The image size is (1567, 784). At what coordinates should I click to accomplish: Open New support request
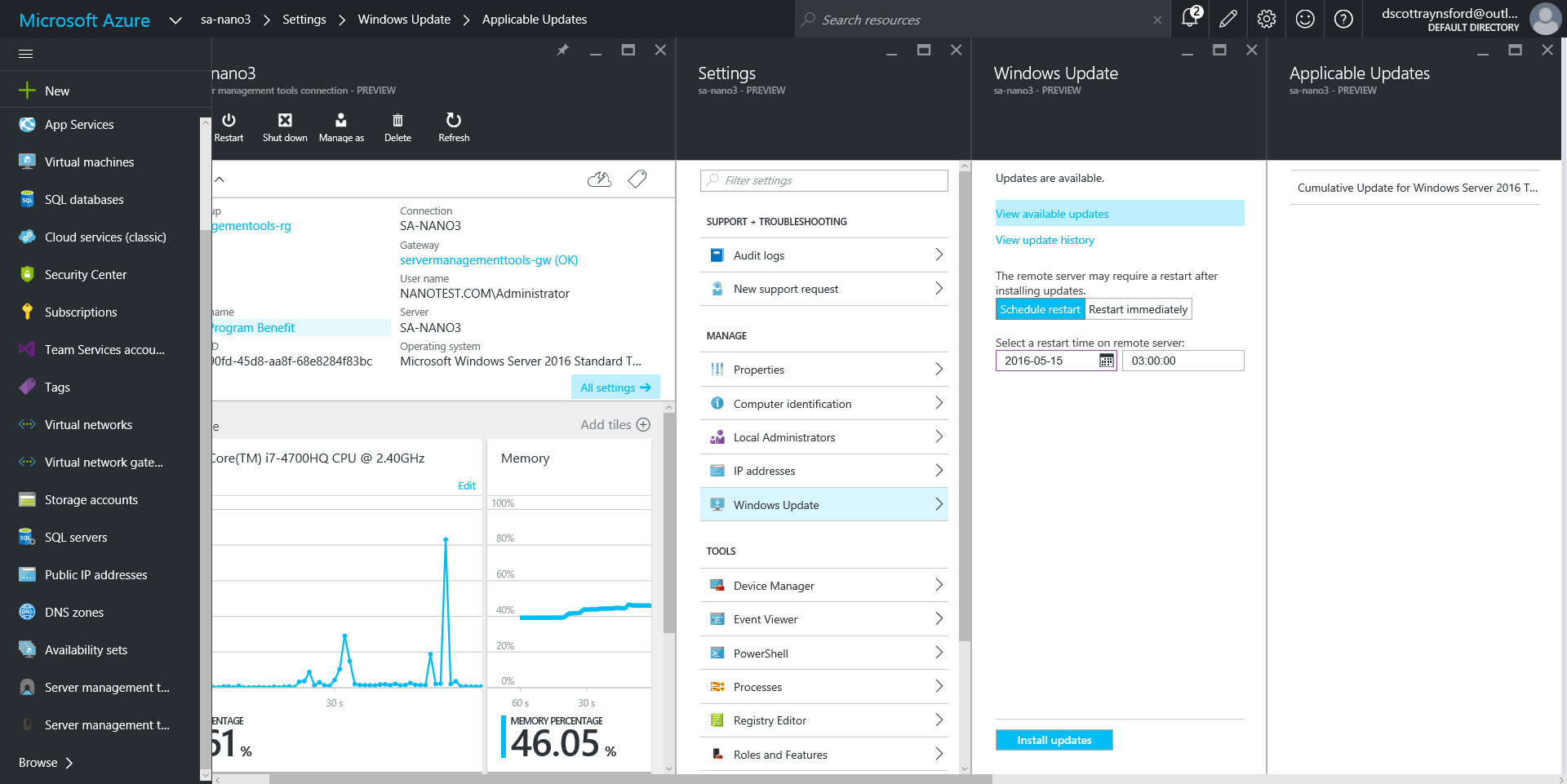824,289
